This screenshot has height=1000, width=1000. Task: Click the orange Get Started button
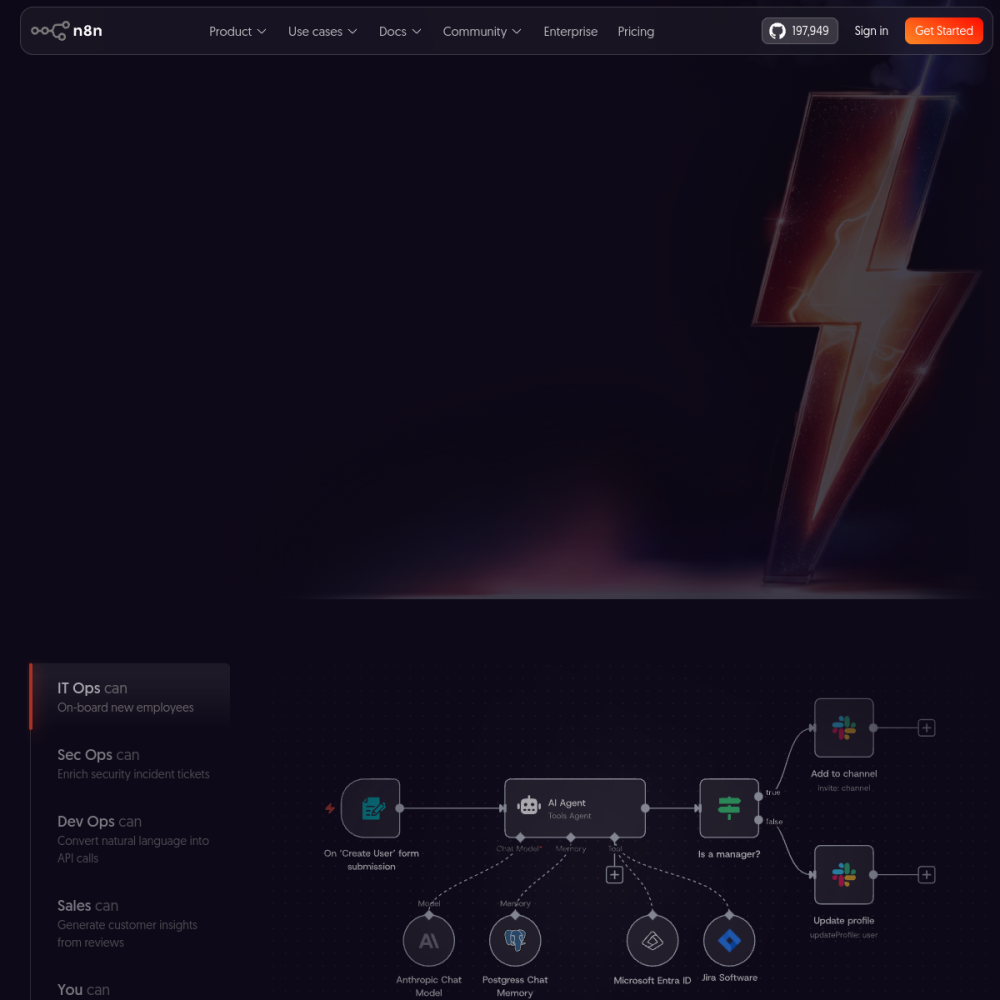[x=944, y=31]
